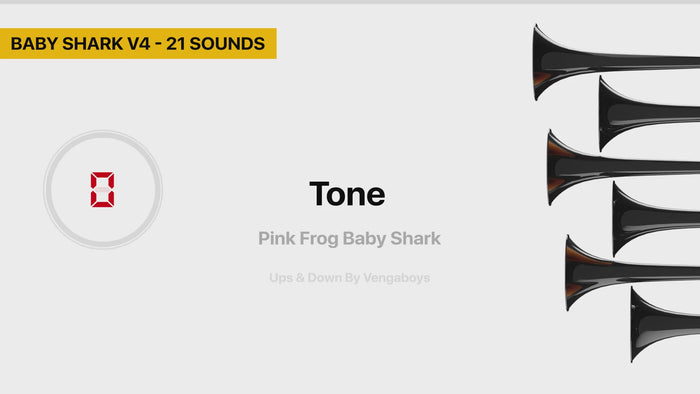Click the word 'Vengaboys' in faded text

[396, 278]
